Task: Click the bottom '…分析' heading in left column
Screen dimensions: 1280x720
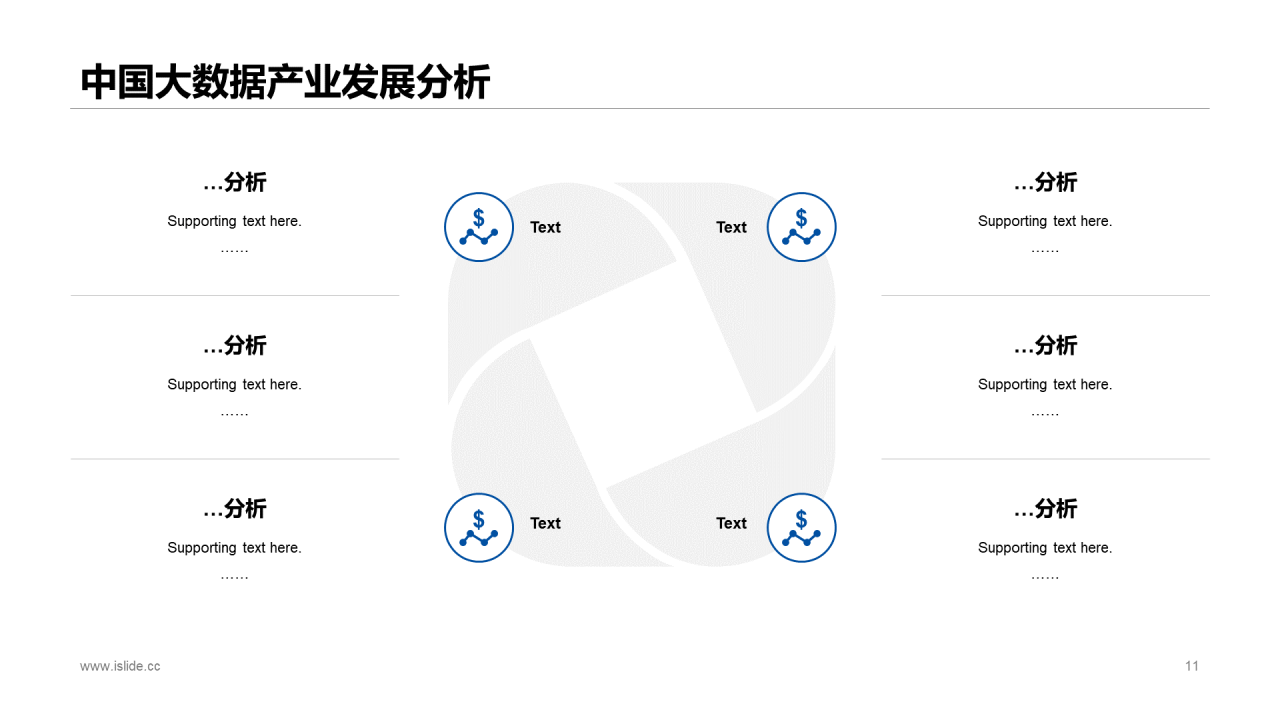Action: (234, 508)
